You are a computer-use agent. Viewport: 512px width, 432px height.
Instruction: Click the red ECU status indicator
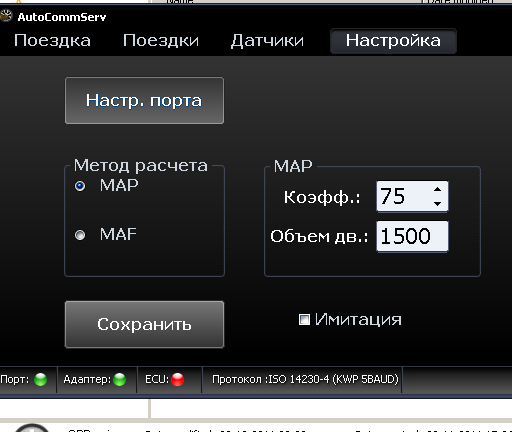click(x=178, y=379)
